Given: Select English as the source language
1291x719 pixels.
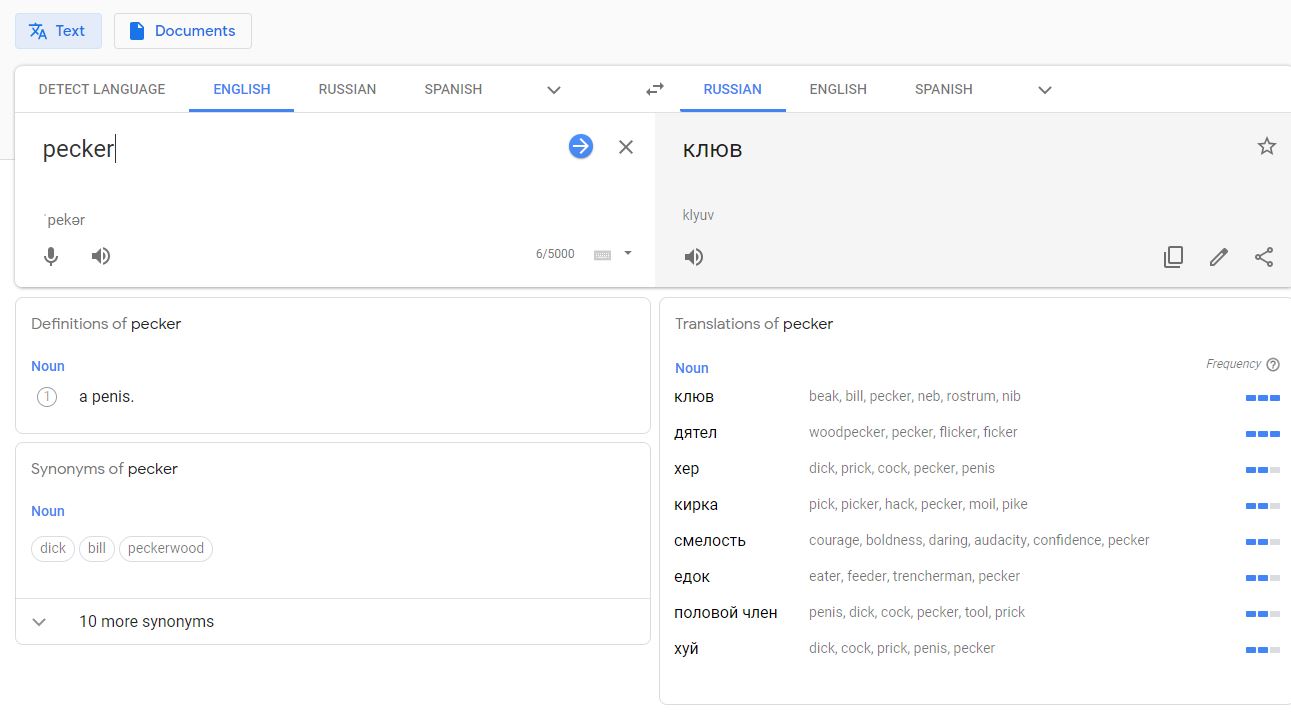Looking at the screenshot, I should point(242,89).
